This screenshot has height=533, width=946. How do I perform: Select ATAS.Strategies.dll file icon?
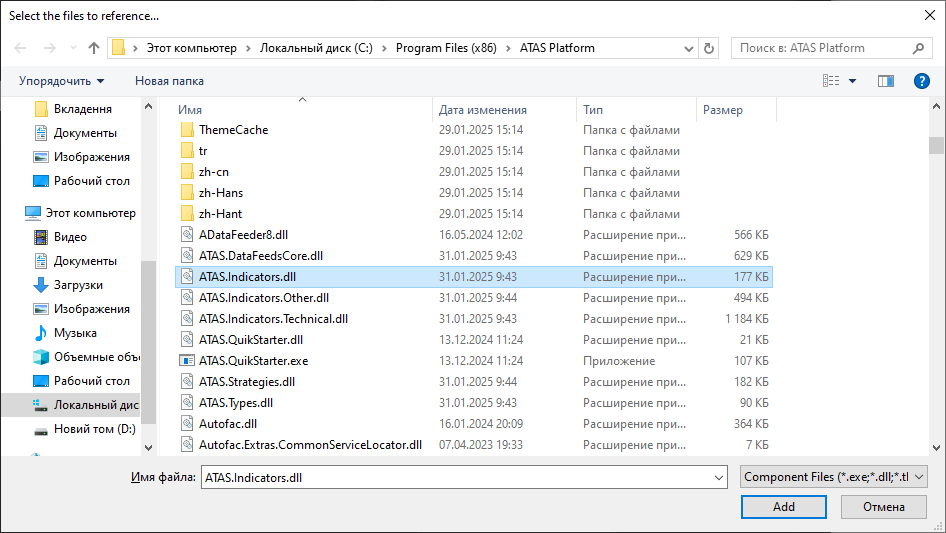click(187, 381)
